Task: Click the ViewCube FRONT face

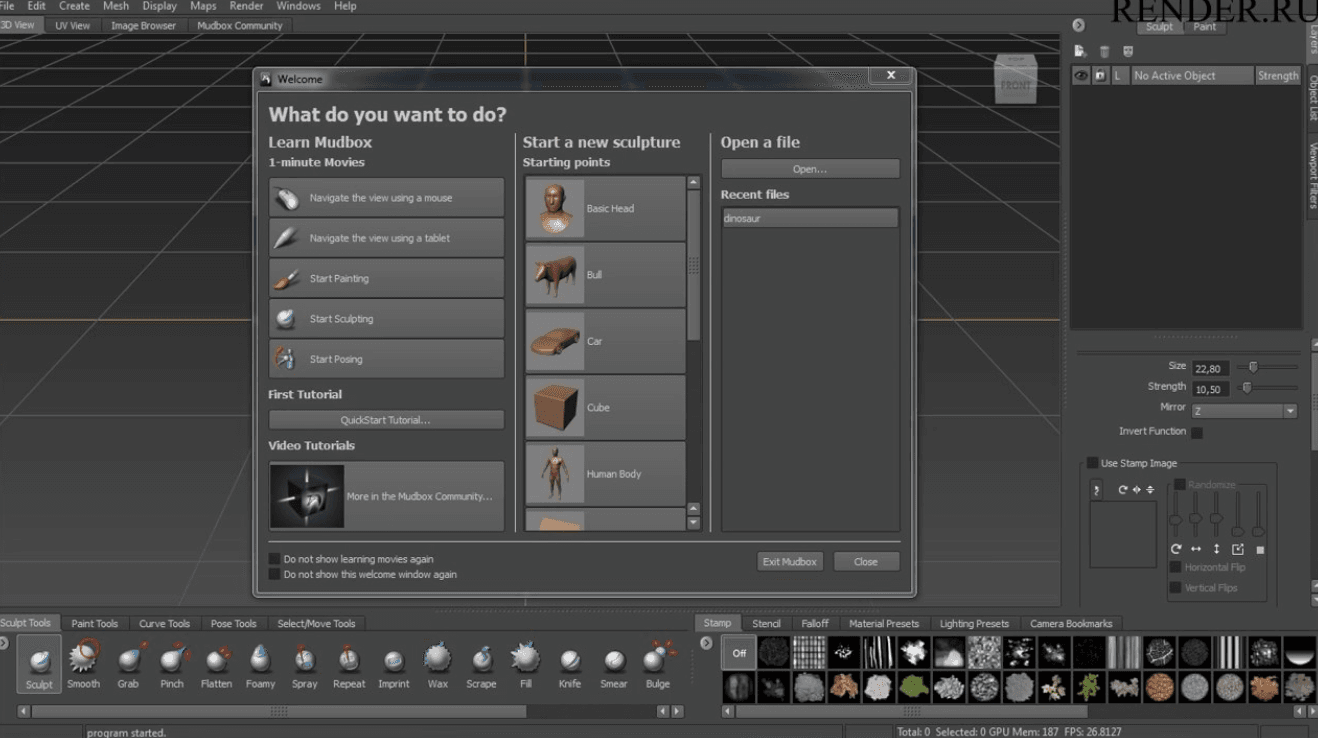Action: coord(1015,84)
